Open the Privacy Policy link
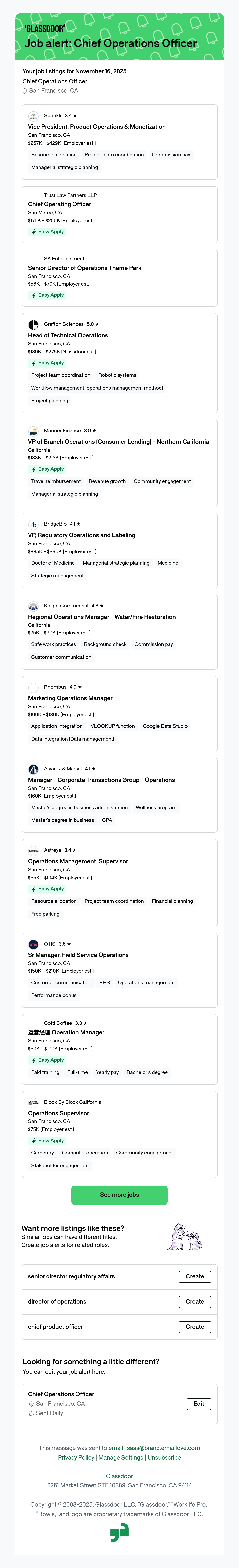The image size is (239, 1568). pyautogui.click(x=76, y=1457)
